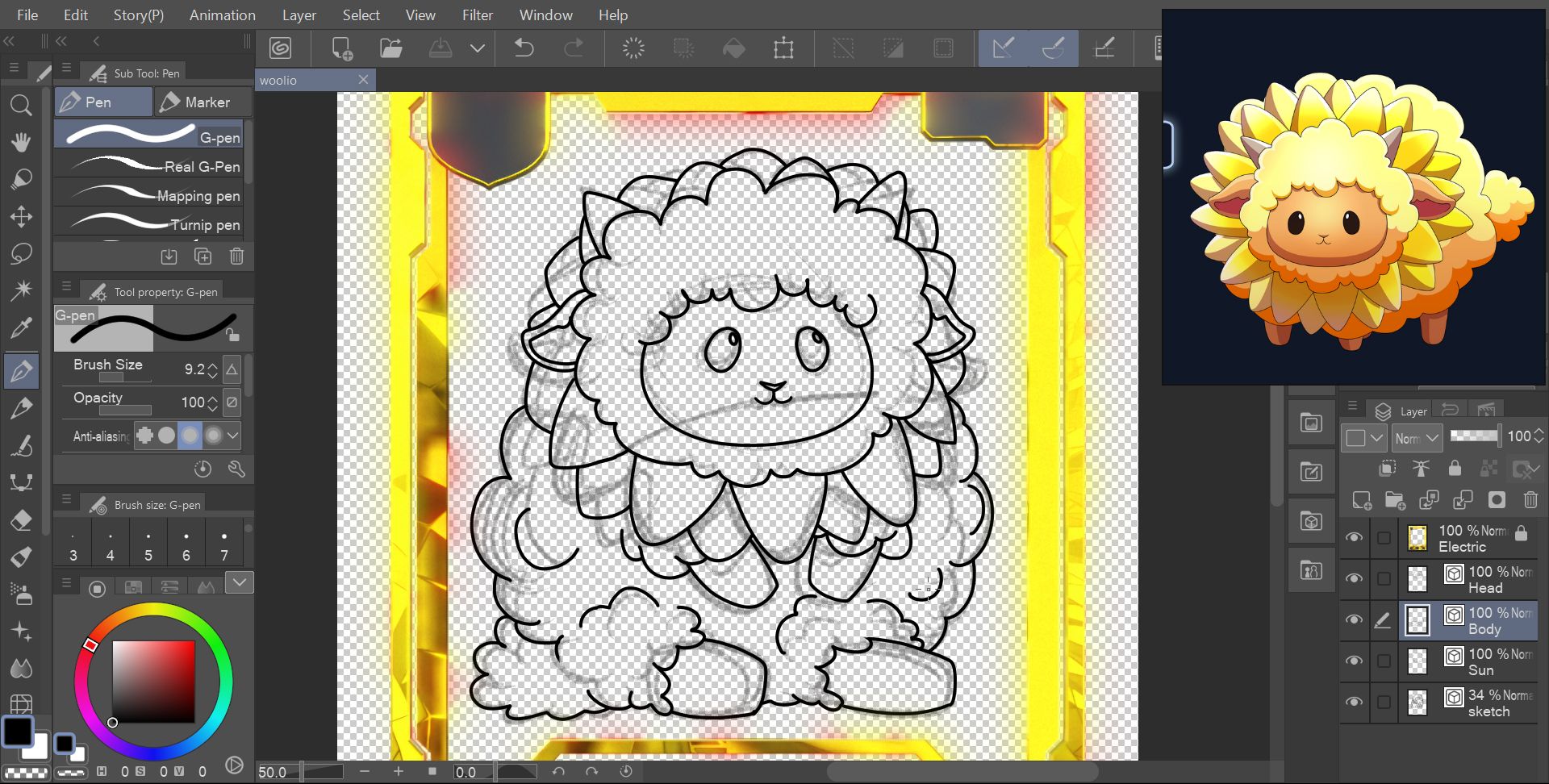Viewport: 1549px width, 784px height.
Task: Open the File menu
Action: [27, 15]
